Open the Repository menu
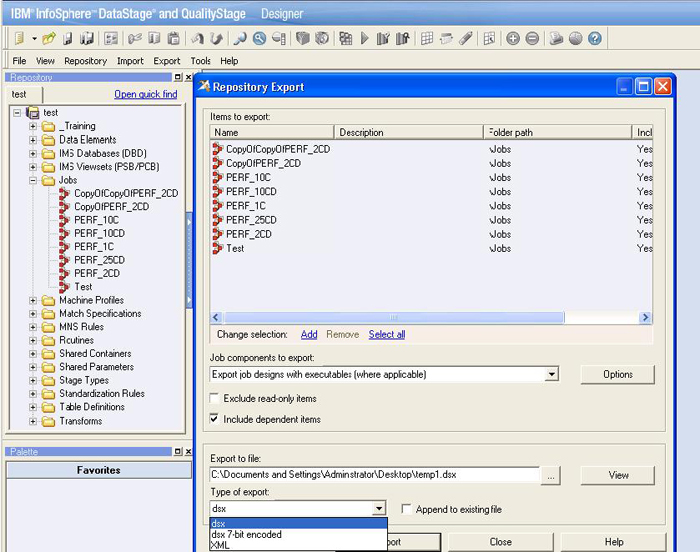 [x=85, y=61]
